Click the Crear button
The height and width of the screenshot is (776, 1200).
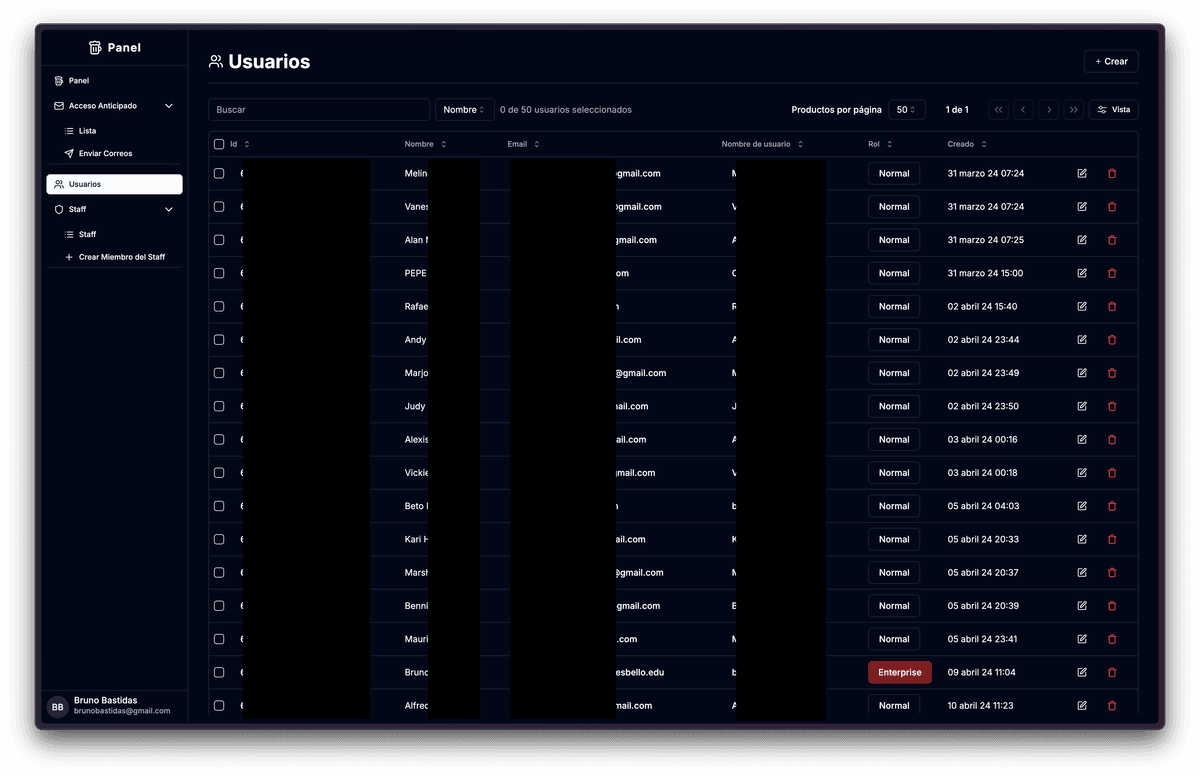point(1111,62)
